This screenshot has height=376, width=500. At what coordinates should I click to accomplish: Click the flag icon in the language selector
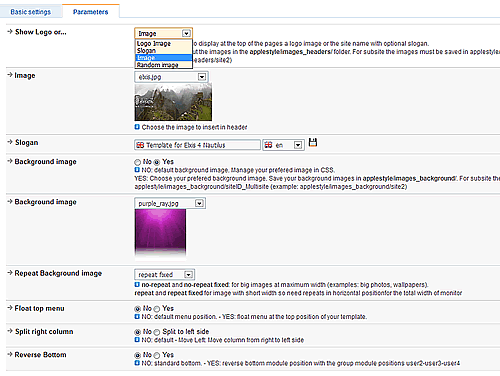268,145
